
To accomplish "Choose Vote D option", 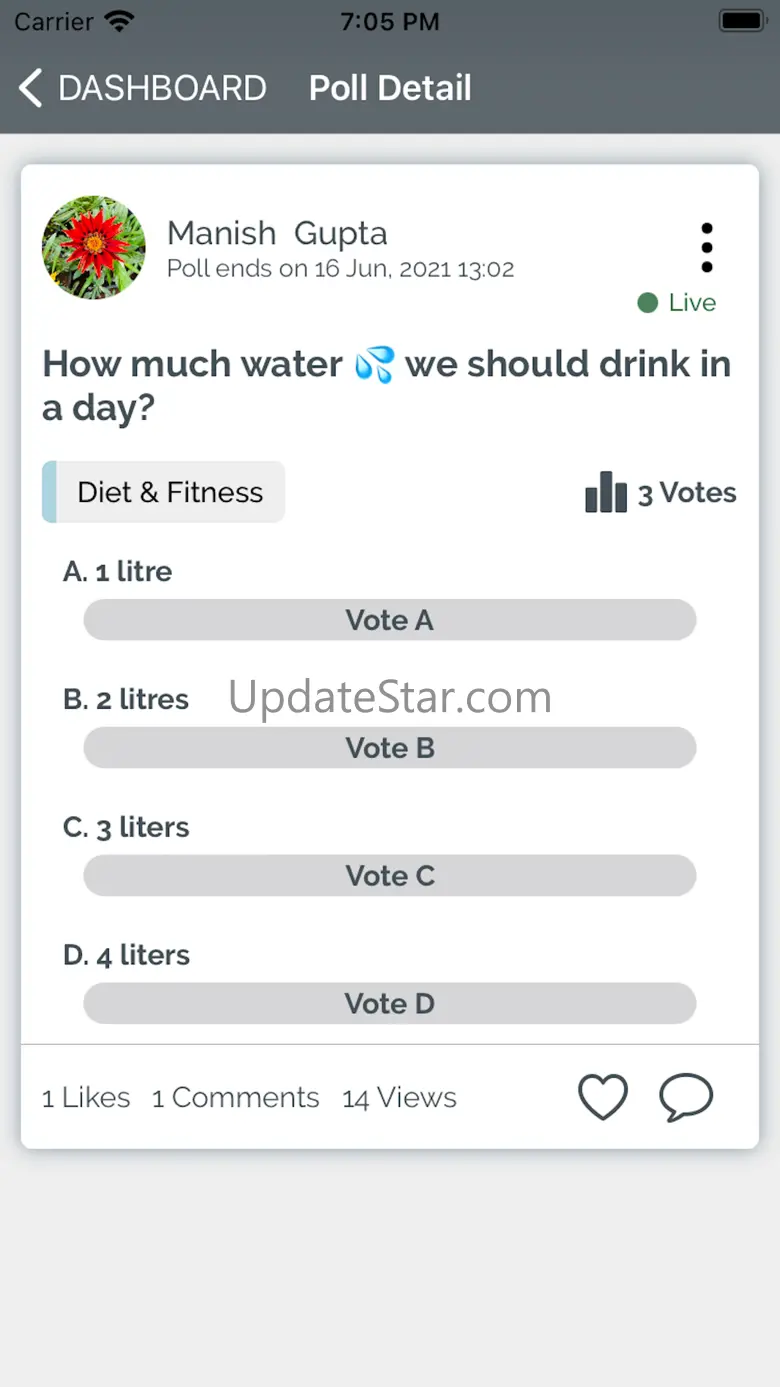I will (390, 1003).
